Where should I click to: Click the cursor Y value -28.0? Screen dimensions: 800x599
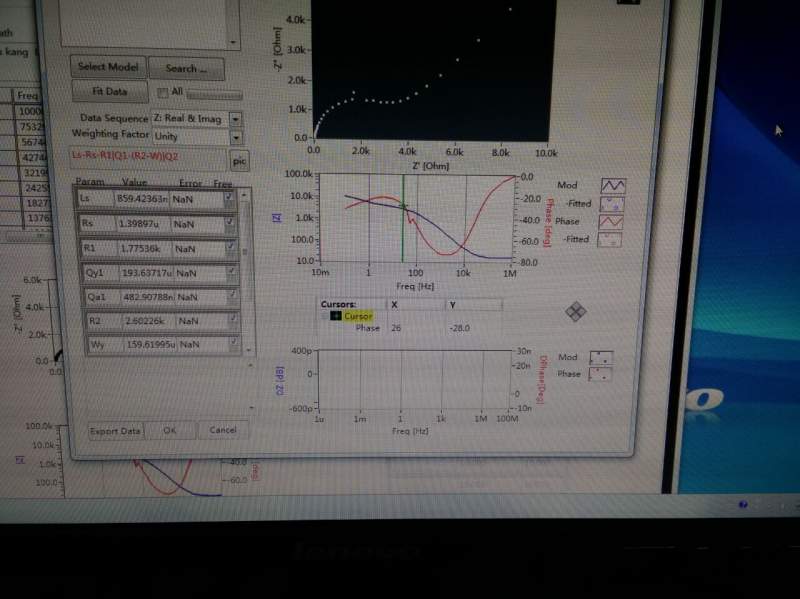tap(459, 328)
